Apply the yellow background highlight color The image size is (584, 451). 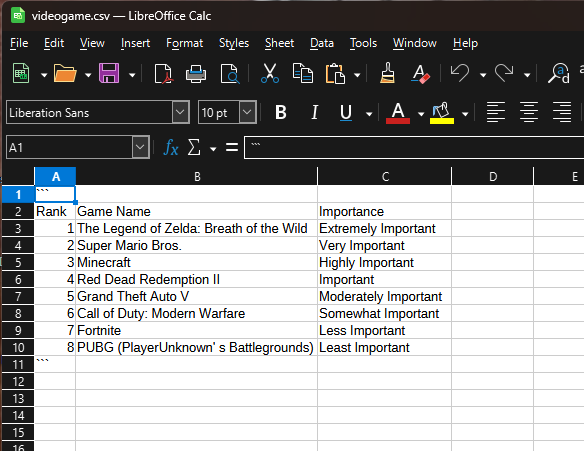tap(442, 113)
